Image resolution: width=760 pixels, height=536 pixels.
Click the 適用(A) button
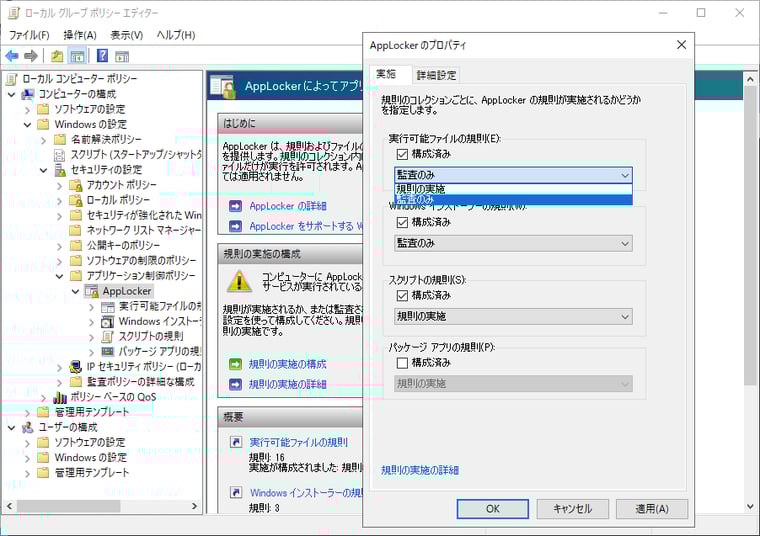click(x=652, y=509)
